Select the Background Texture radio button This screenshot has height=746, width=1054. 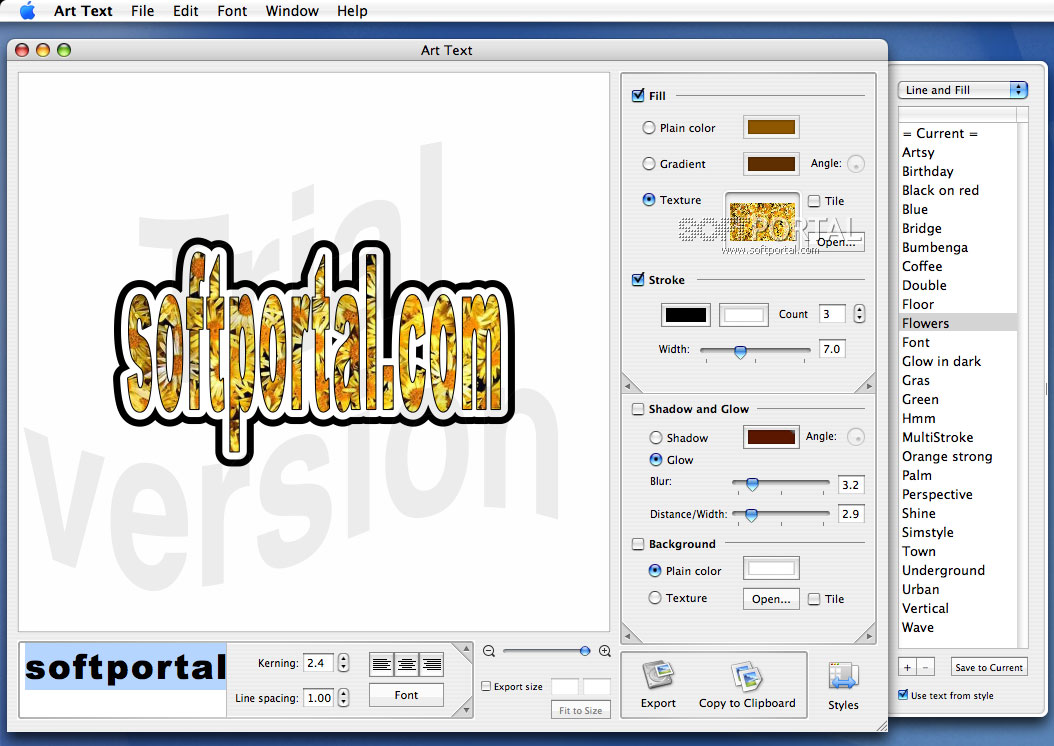pos(655,597)
